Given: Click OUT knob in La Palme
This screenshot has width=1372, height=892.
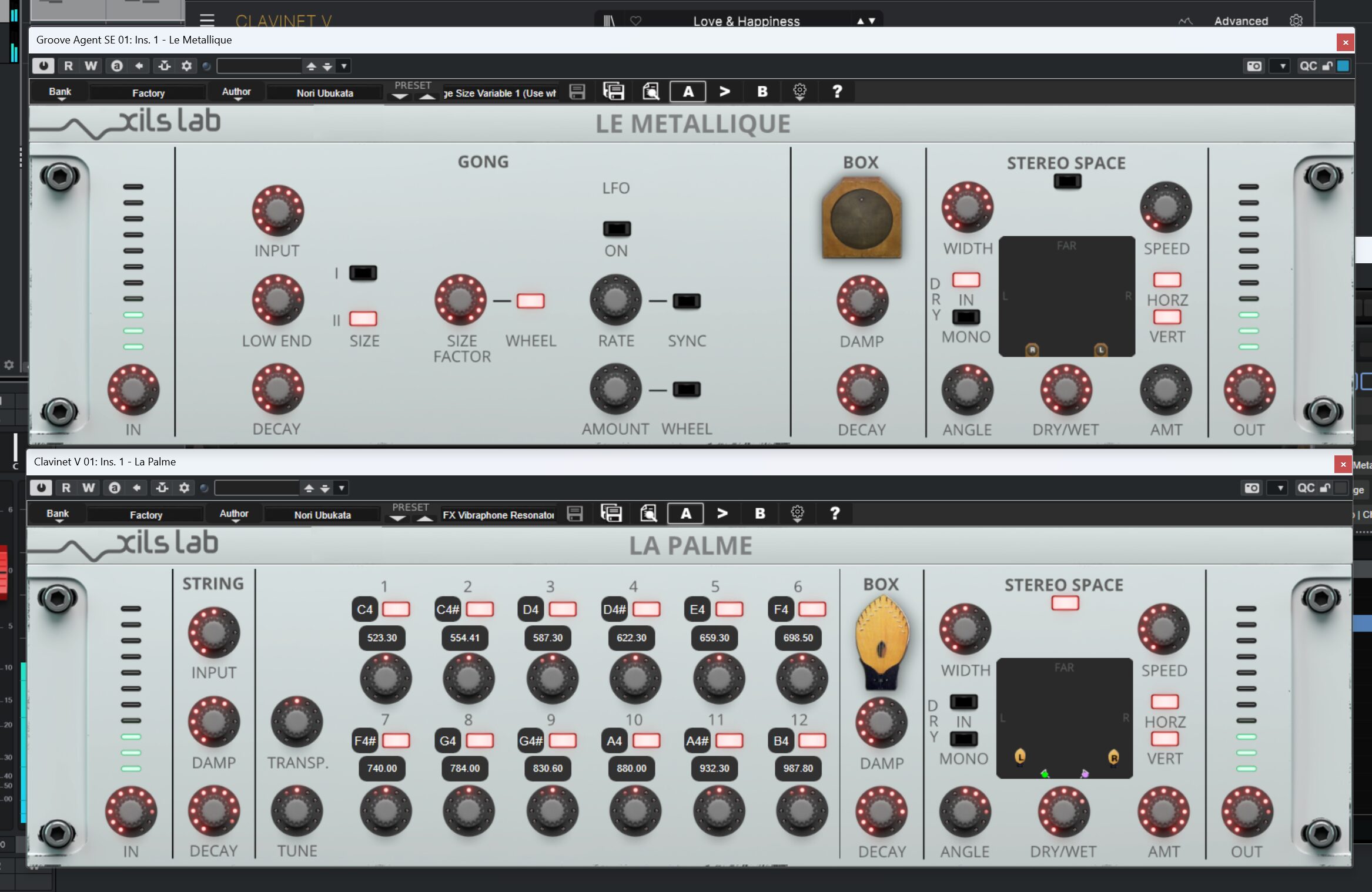Looking at the screenshot, I should [x=1247, y=811].
